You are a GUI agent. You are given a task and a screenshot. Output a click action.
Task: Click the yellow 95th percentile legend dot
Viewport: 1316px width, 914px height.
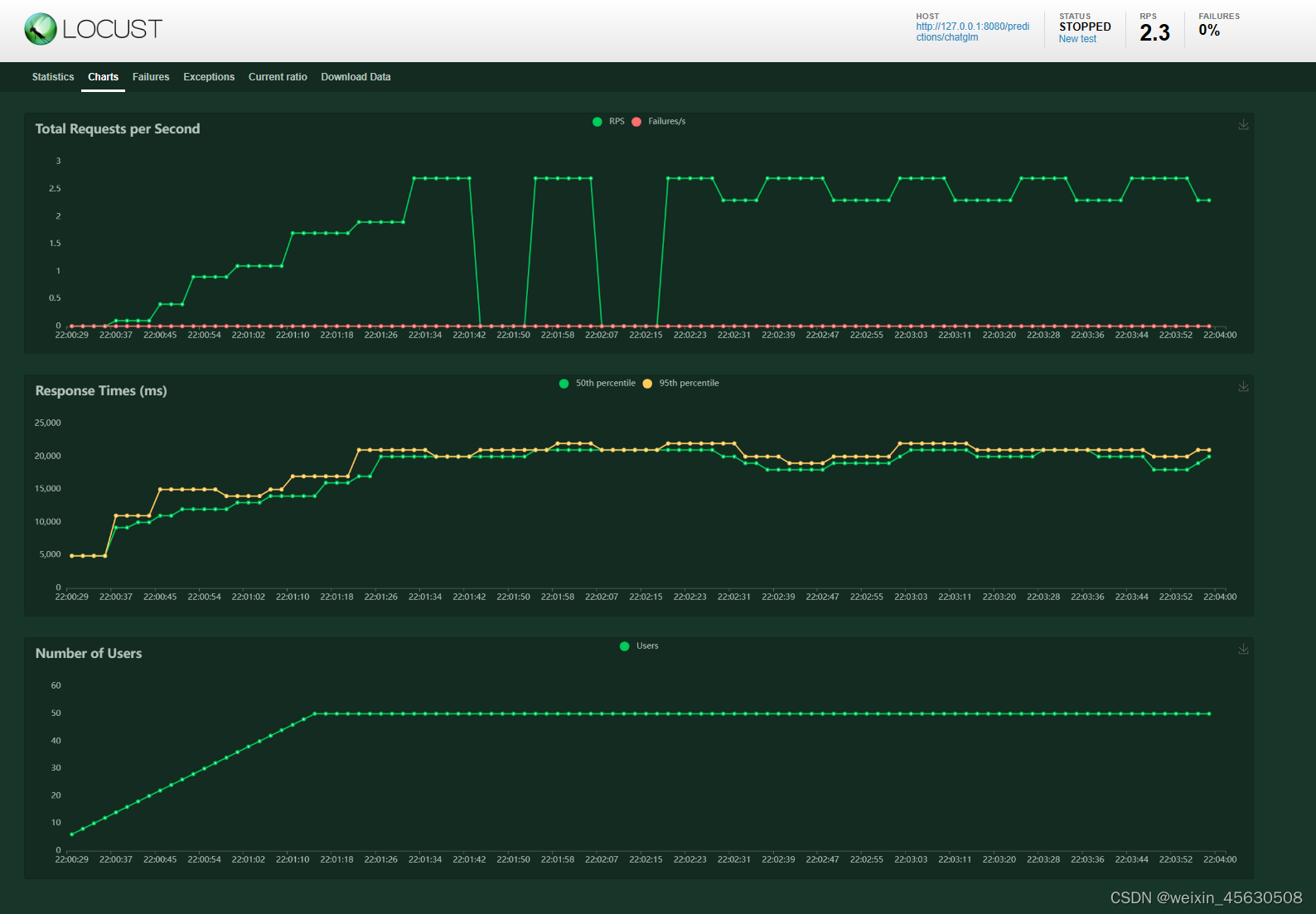[x=647, y=384]
